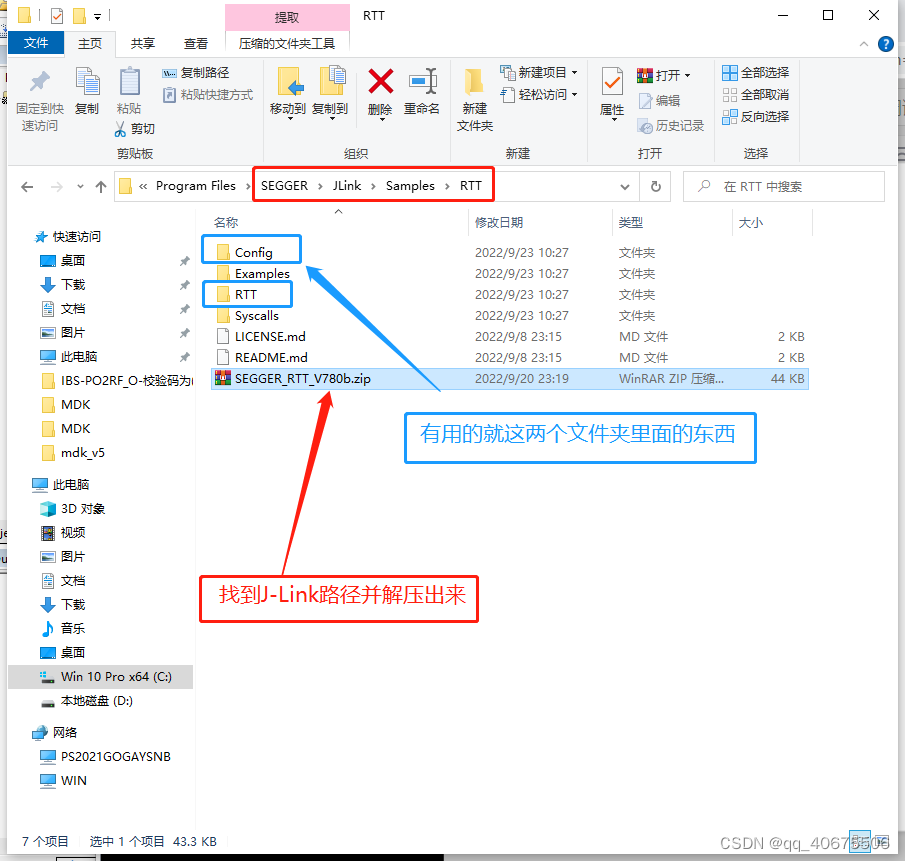Open the 文件 (File) menu
Screen dimensions: 905x861
click(x=36, y=43)
